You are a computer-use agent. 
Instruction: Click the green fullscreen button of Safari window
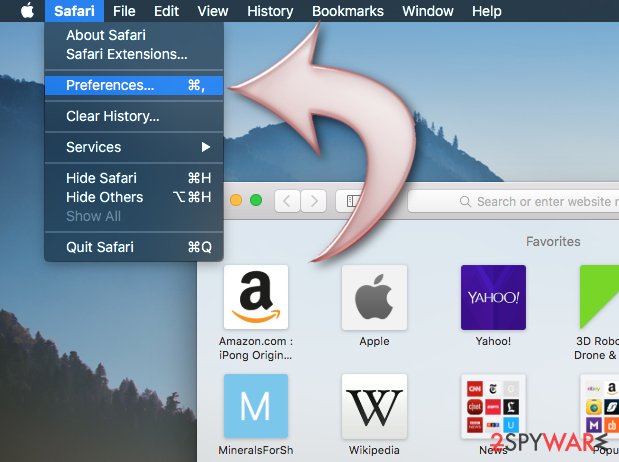click(x=256, y=200)
